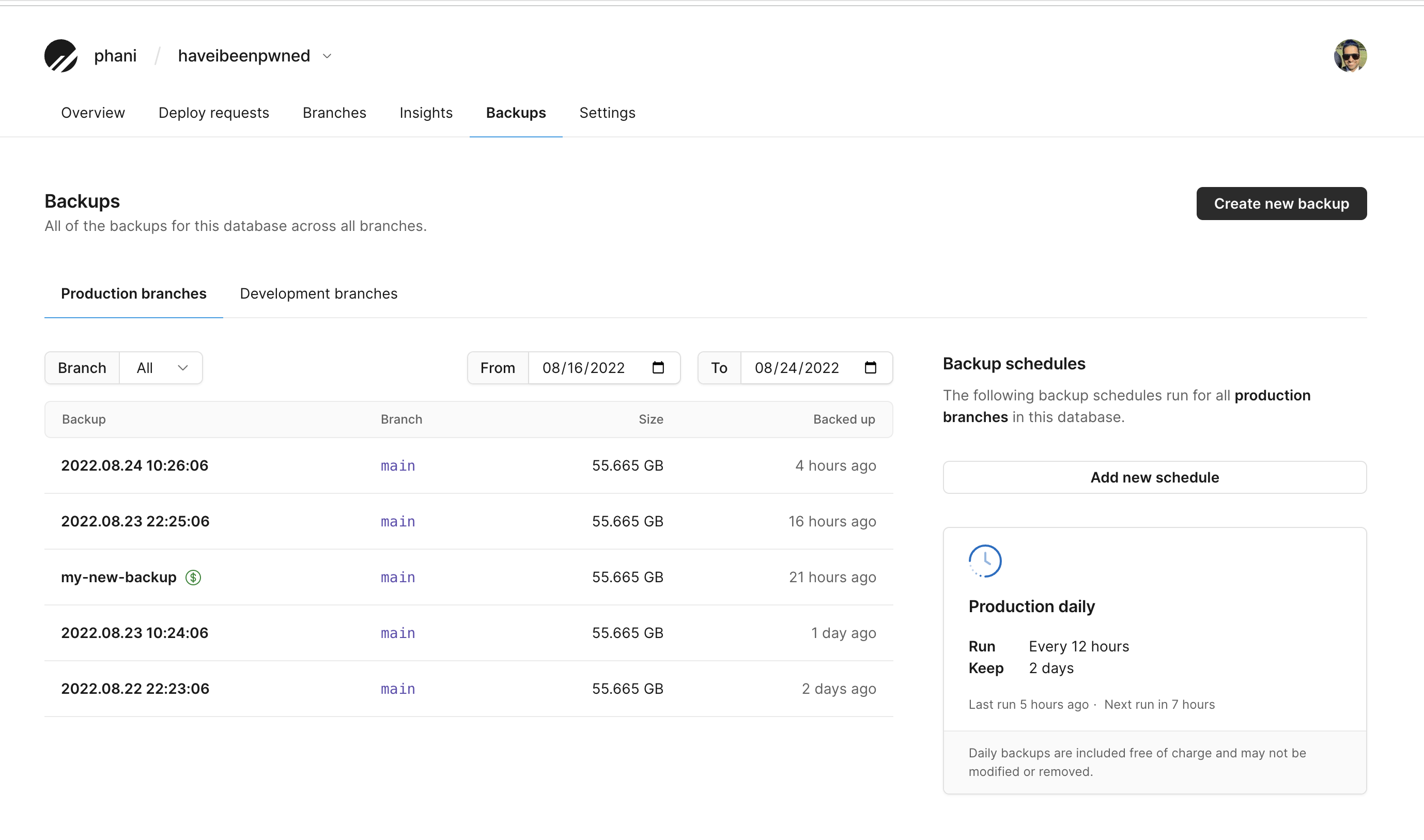
Task: Click Add new schedule button
Action: (1155, 477)
